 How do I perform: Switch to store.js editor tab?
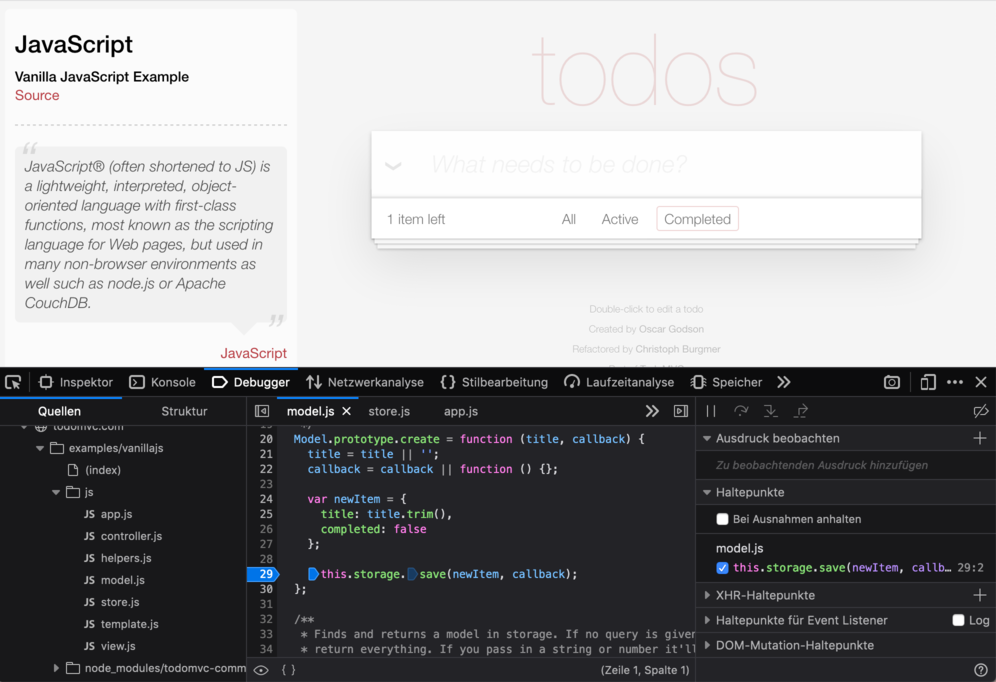[x=389, y=411]
